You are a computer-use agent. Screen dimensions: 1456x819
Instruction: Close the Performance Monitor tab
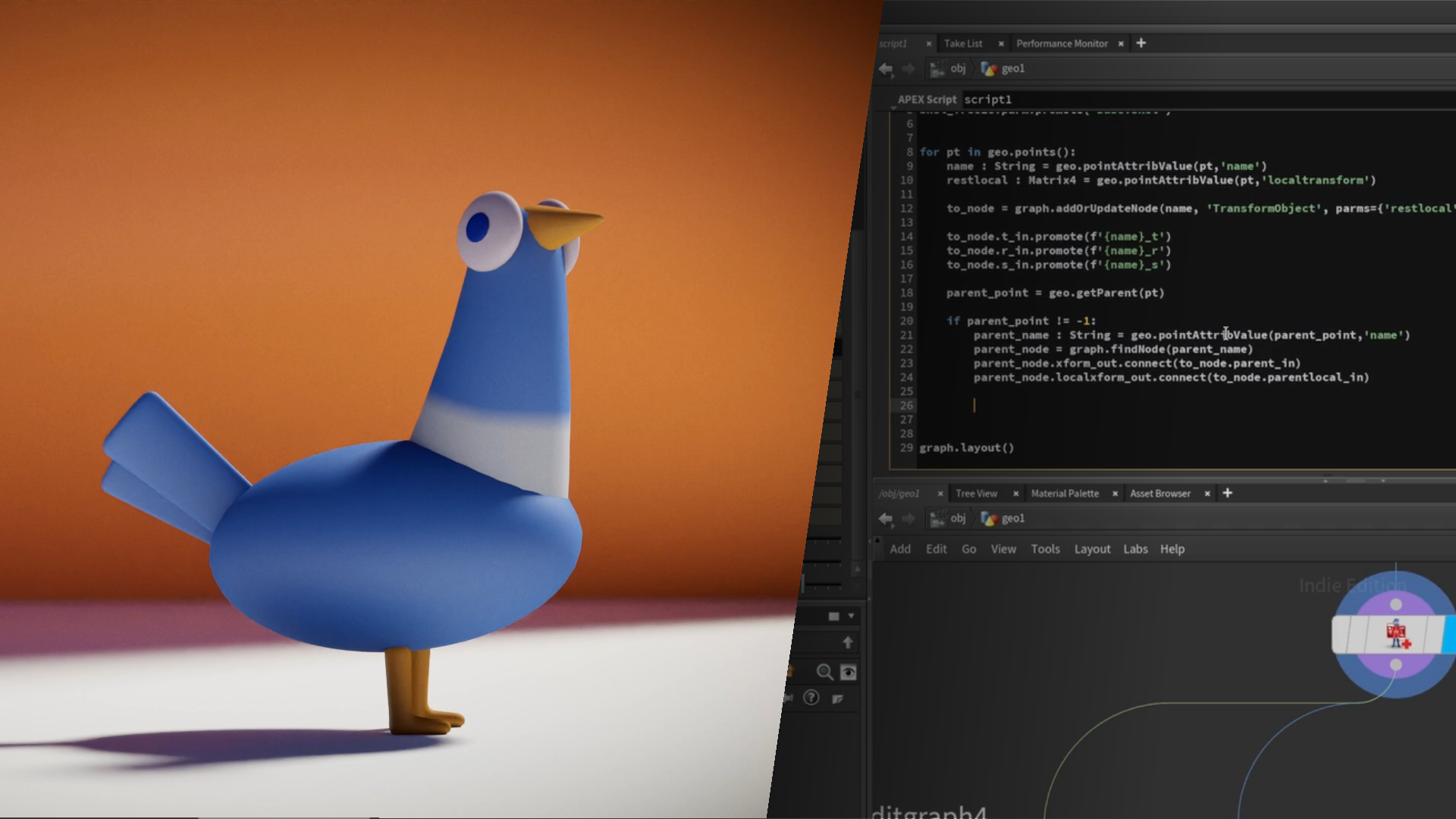point(1121,44)
